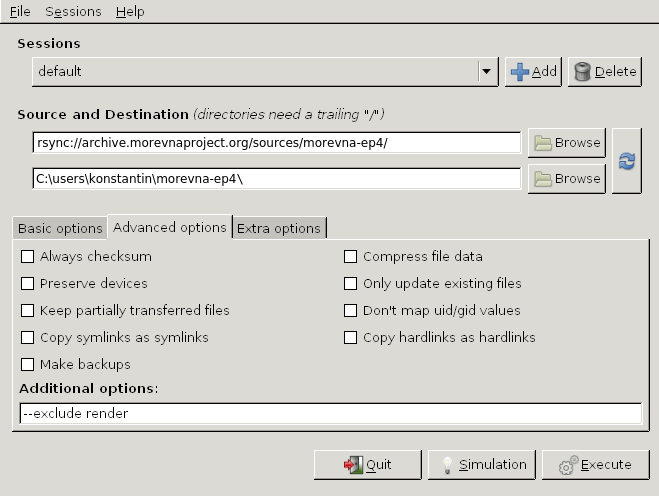The image size is (659, 496).
Task: Click the trash can Delete session button
Action: click(x=605, y=72)
